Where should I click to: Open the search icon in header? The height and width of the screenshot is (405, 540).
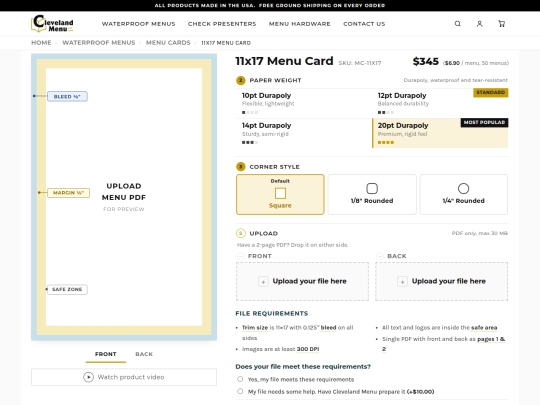pyautogui.click(x=457, y=24)
